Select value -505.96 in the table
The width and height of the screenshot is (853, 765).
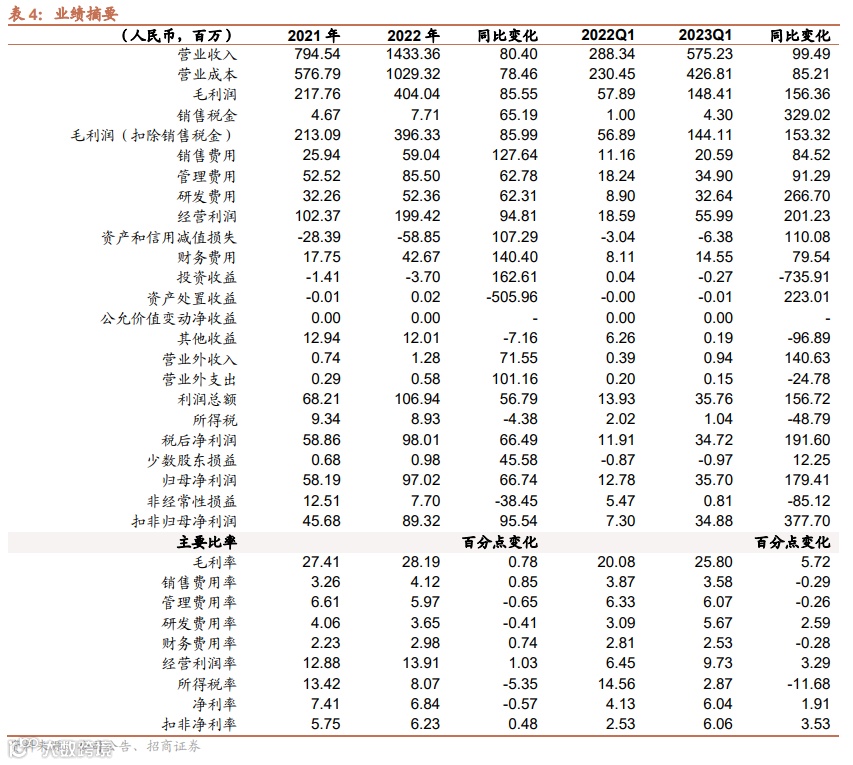pos(511,297)
